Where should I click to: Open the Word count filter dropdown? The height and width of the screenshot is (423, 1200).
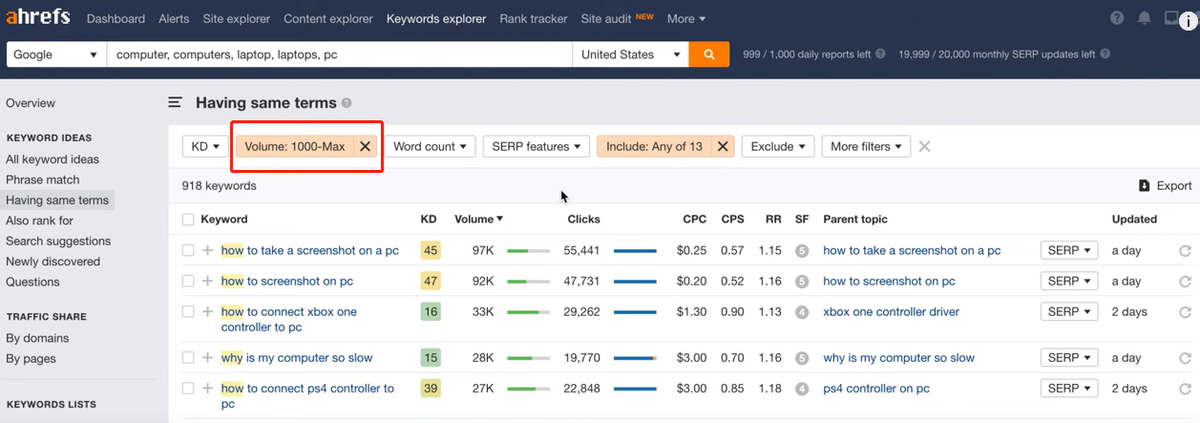coord(431,146)
